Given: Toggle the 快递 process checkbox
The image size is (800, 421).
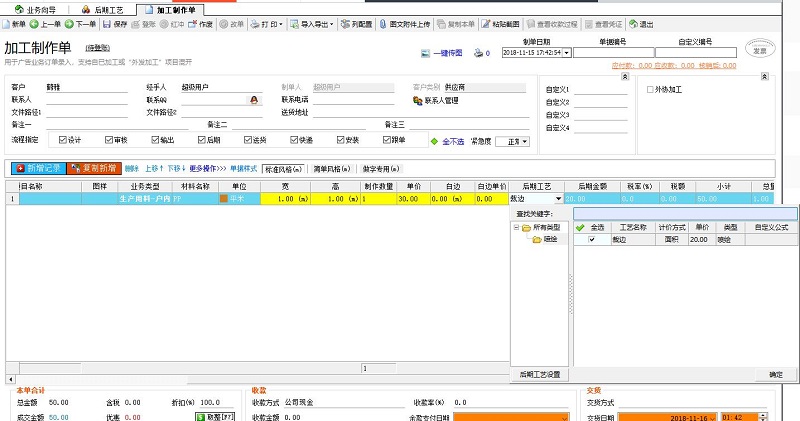Looking at the screenshot, I should click(294, 140).
